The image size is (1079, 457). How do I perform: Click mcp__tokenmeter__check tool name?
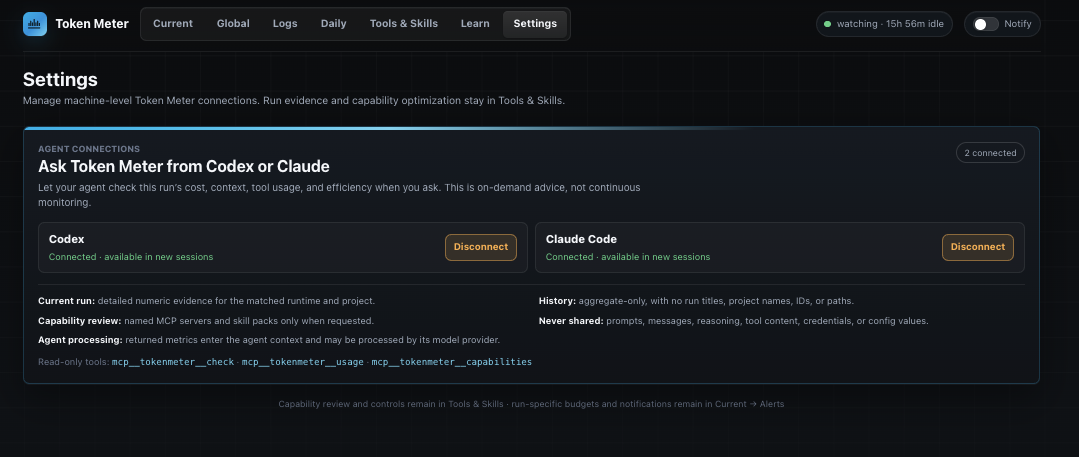pyautogui.click(x=173, y=361)
